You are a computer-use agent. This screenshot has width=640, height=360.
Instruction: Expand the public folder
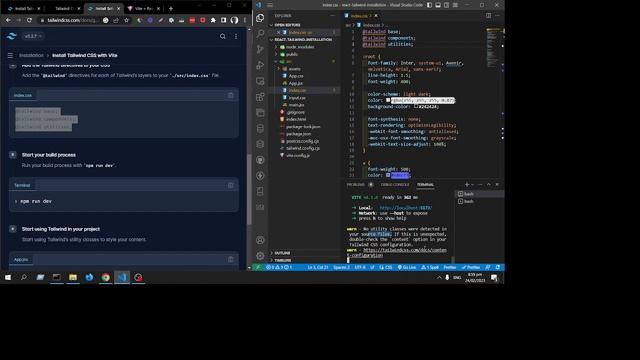(292, 54)
